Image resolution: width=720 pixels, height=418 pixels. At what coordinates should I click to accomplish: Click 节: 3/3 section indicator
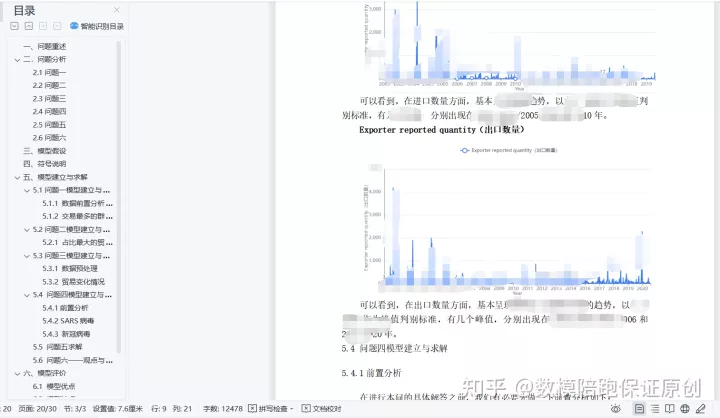click(x=75, y=409)
